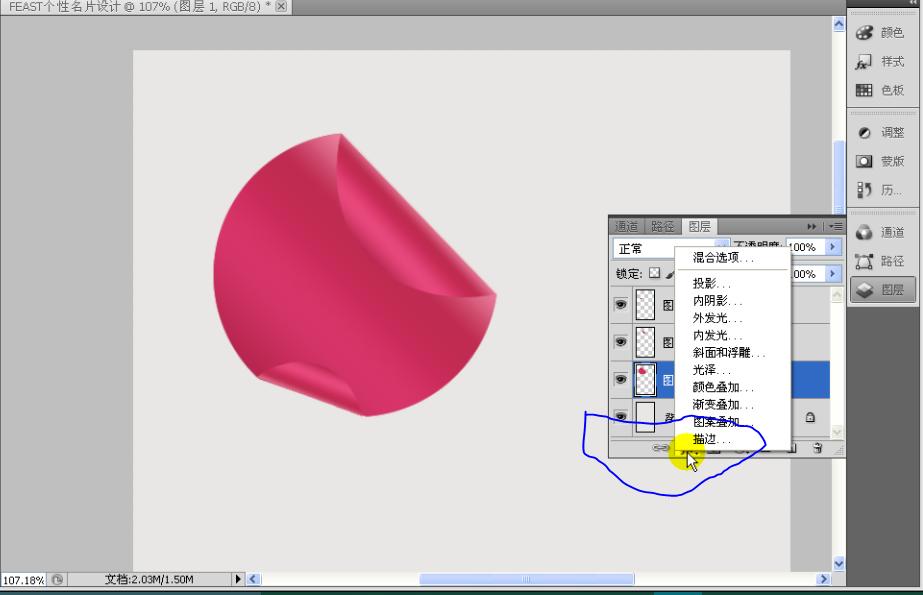The width and height of the screenshot is (923, 595).
Task: Click the pink sticker layer thumbnail
Action: [x=645, y=380]
